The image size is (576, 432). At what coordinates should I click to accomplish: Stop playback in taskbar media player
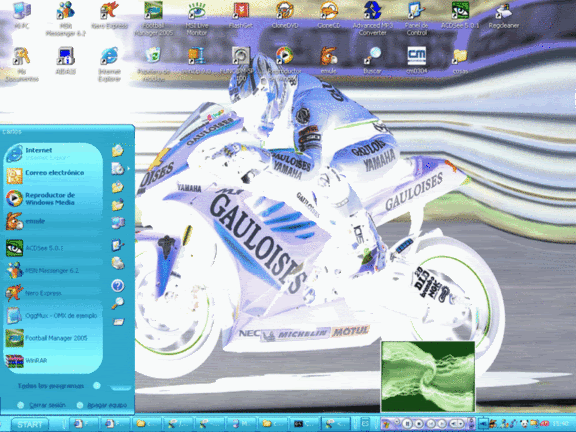tap(418, 424)
